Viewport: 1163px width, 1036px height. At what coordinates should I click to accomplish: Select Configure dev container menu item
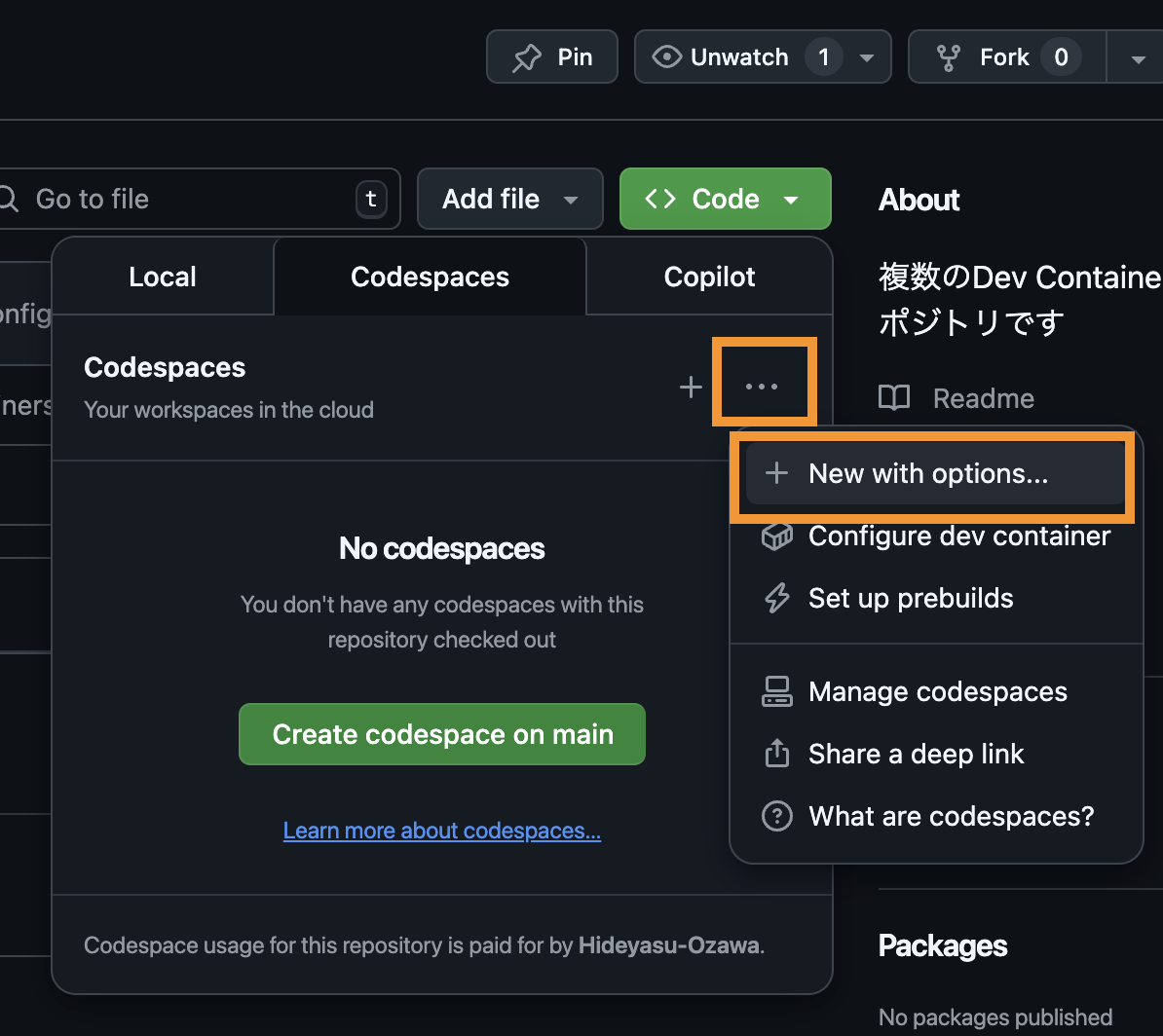[936, 536]
